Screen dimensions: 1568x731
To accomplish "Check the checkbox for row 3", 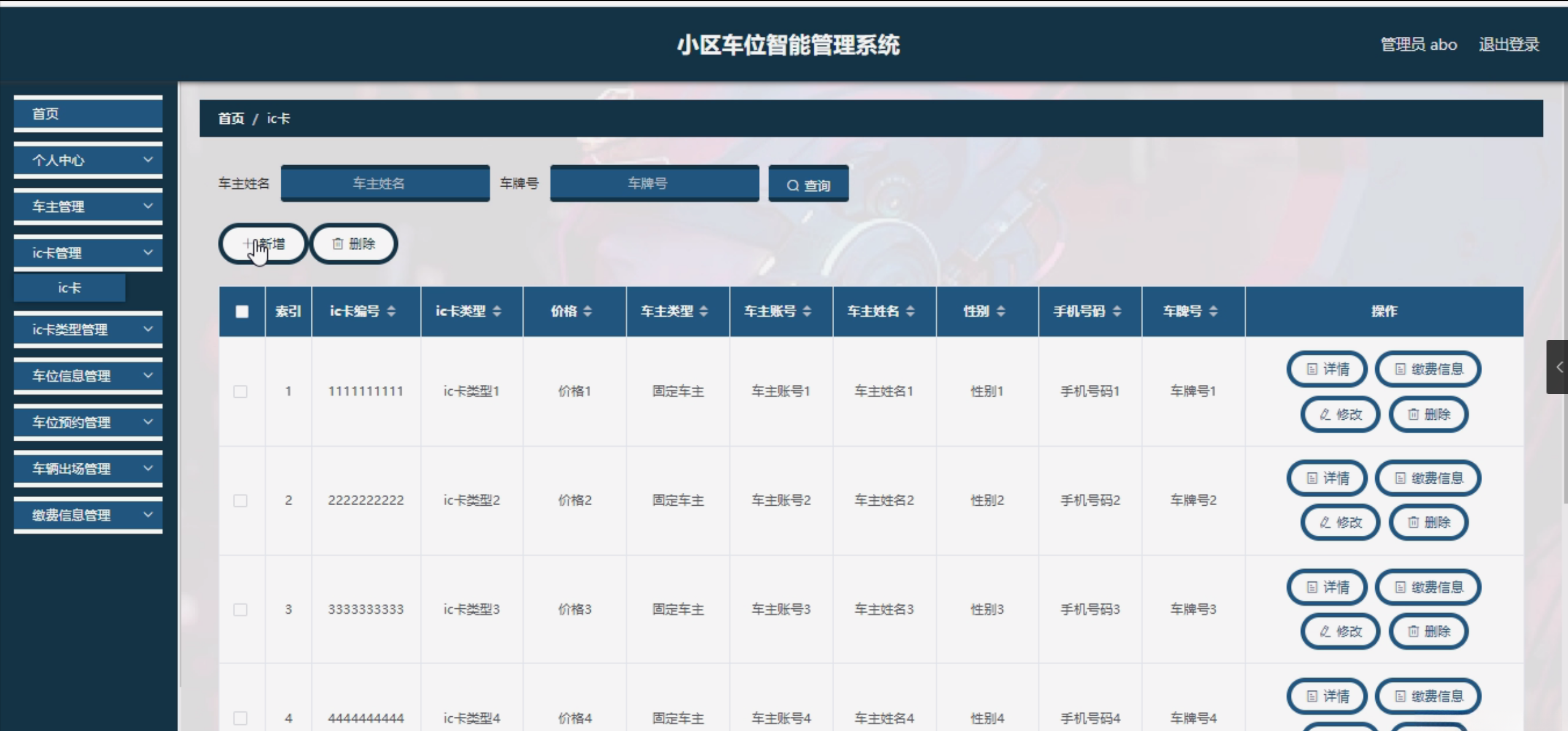I will (x=241, y=609).
